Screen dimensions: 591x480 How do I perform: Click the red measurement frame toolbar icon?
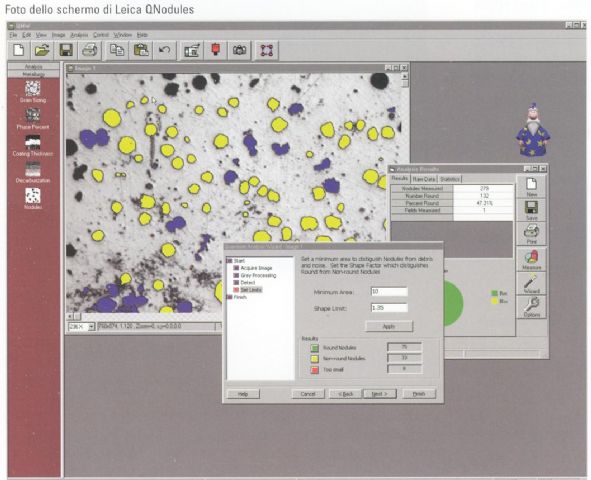(x=267, y=50)
